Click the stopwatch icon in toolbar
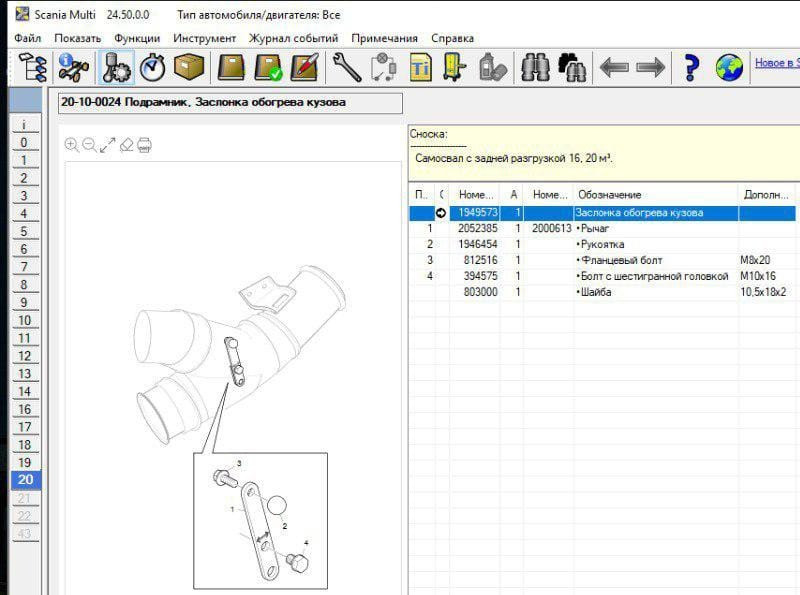Screen dimensions: 800x595 click(x=152, y=68)
